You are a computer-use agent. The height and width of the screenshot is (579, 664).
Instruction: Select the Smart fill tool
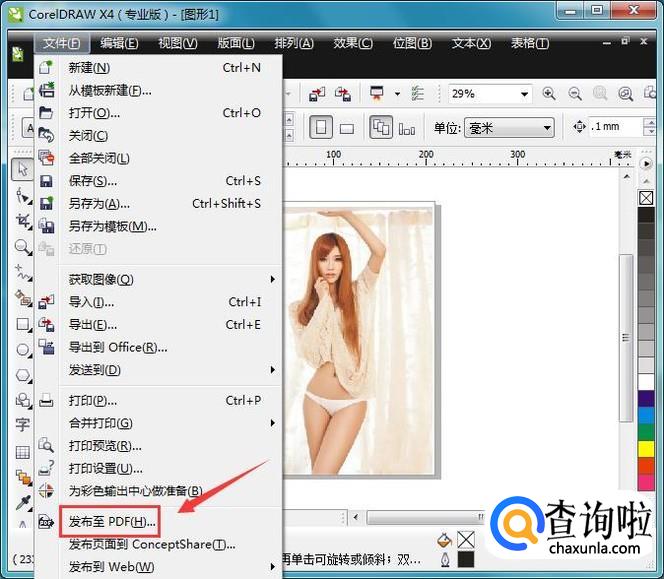[23, 298]
